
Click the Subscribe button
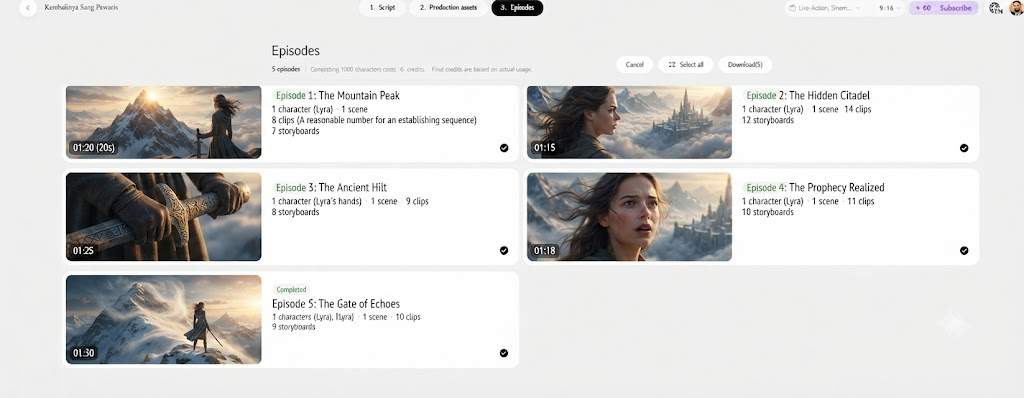956,8
